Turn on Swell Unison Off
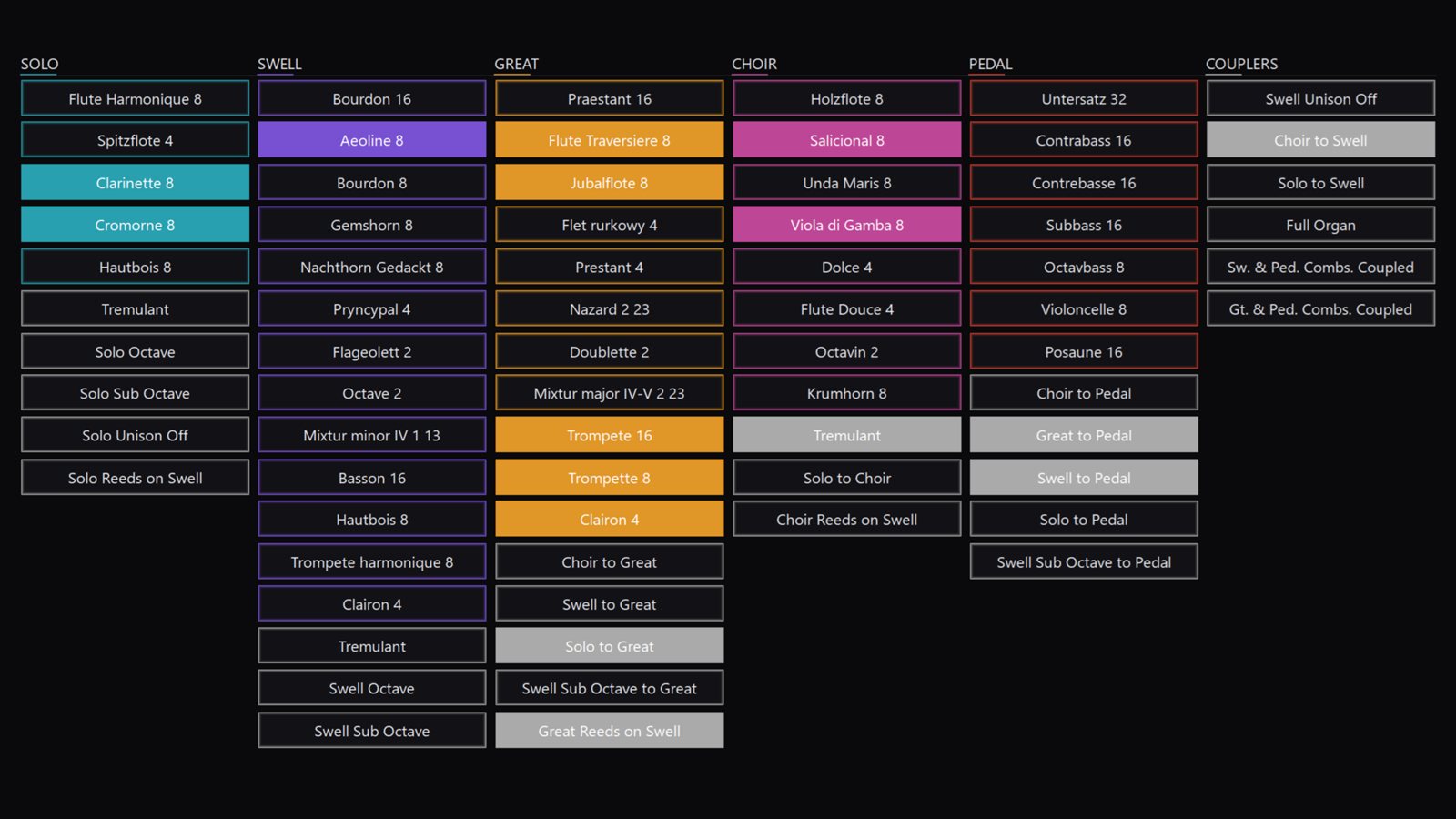This screenshot has width=1456, height=819. point(1321,98)
